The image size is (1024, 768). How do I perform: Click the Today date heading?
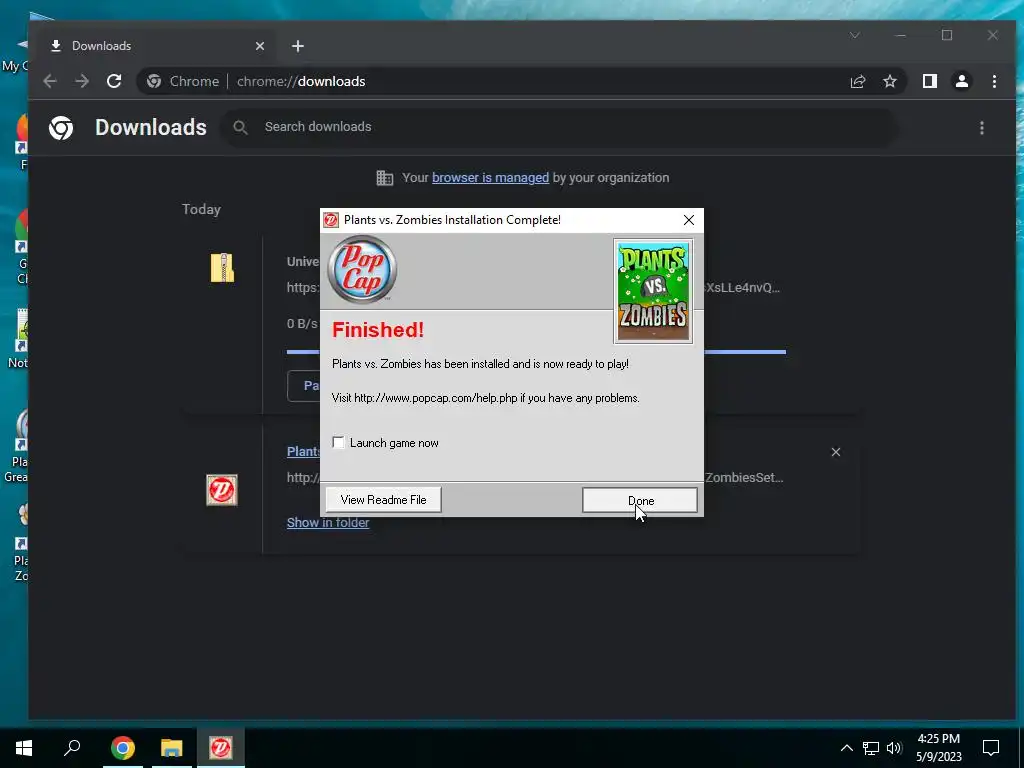point(201,210)
